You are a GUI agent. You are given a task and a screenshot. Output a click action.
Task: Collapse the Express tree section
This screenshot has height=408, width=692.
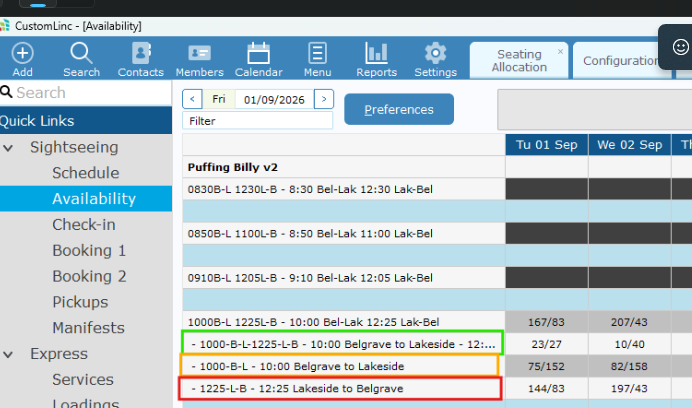pyautogui.click(x=8, y=354)
